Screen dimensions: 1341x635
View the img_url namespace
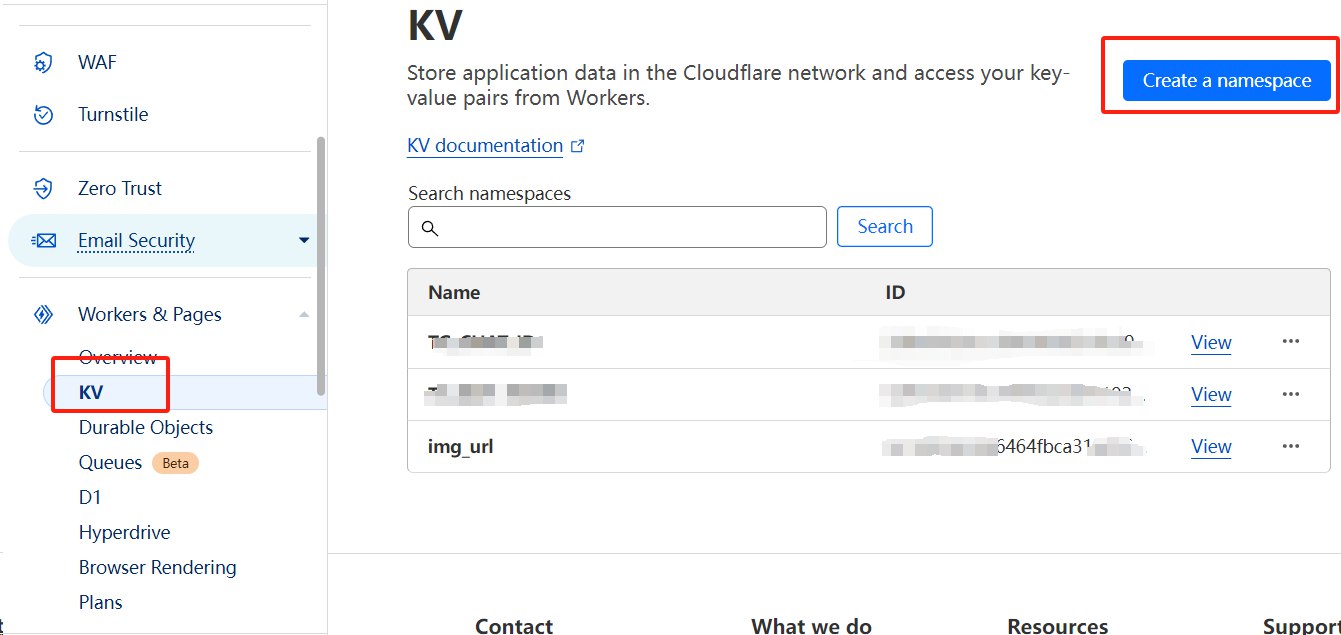click(1211, 447)
